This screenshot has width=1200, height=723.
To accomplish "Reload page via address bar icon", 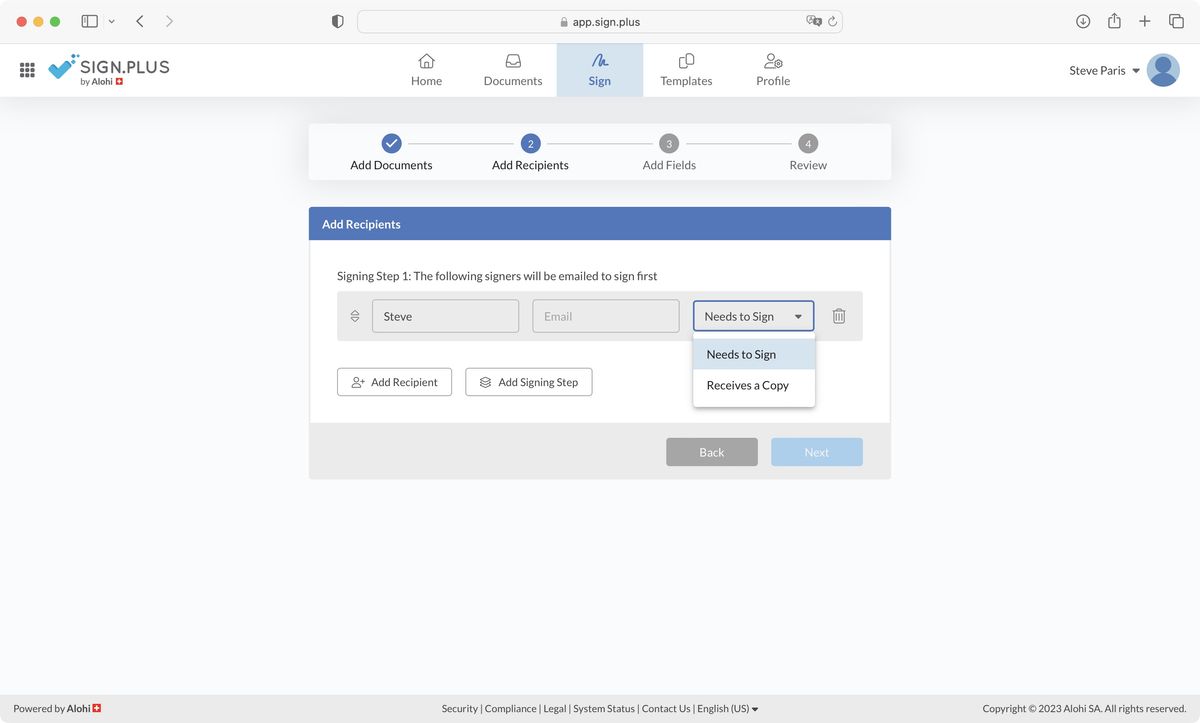I will (x=832, y=21).
